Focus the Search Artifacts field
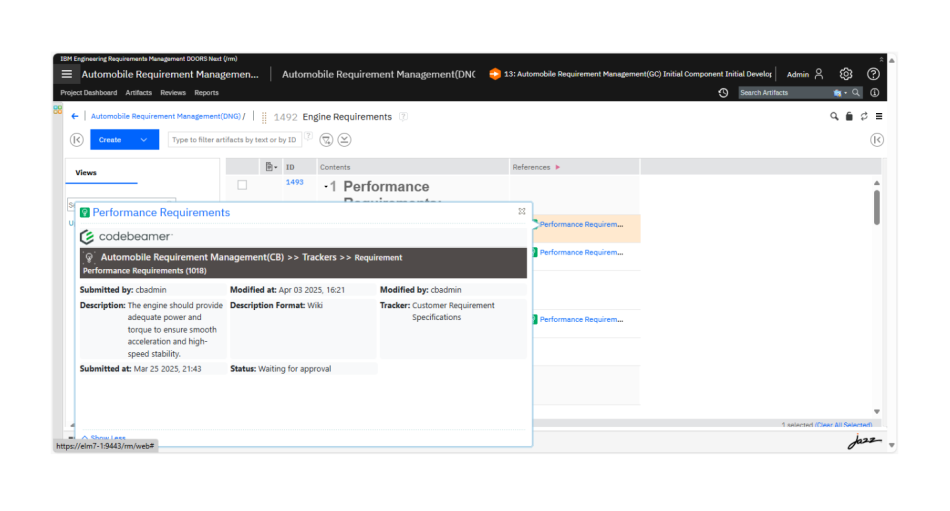This screenshot has height=511, width=950. pos(786,93)
